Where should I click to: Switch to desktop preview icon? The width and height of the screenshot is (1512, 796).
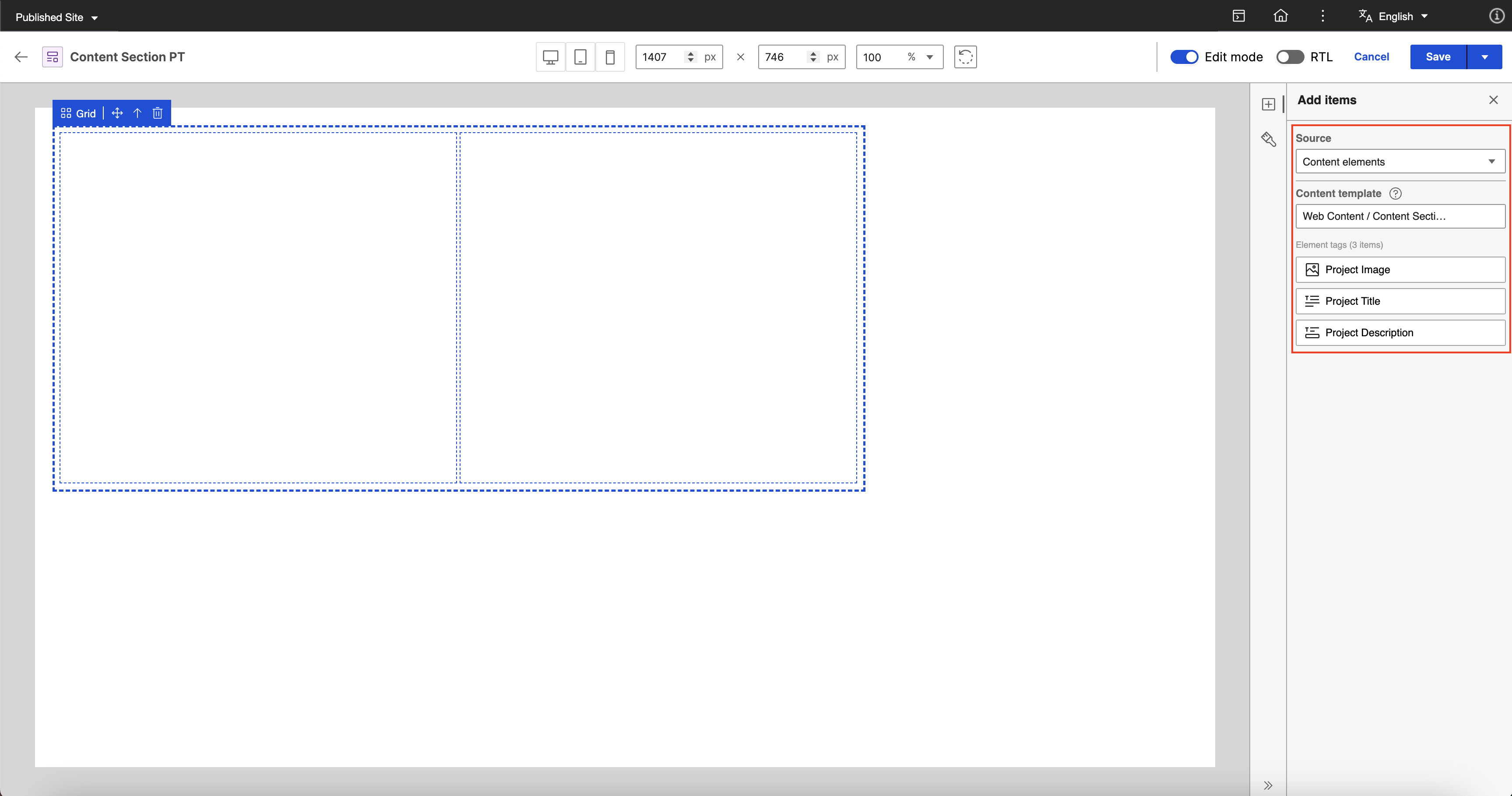click(x=550, y=57)
